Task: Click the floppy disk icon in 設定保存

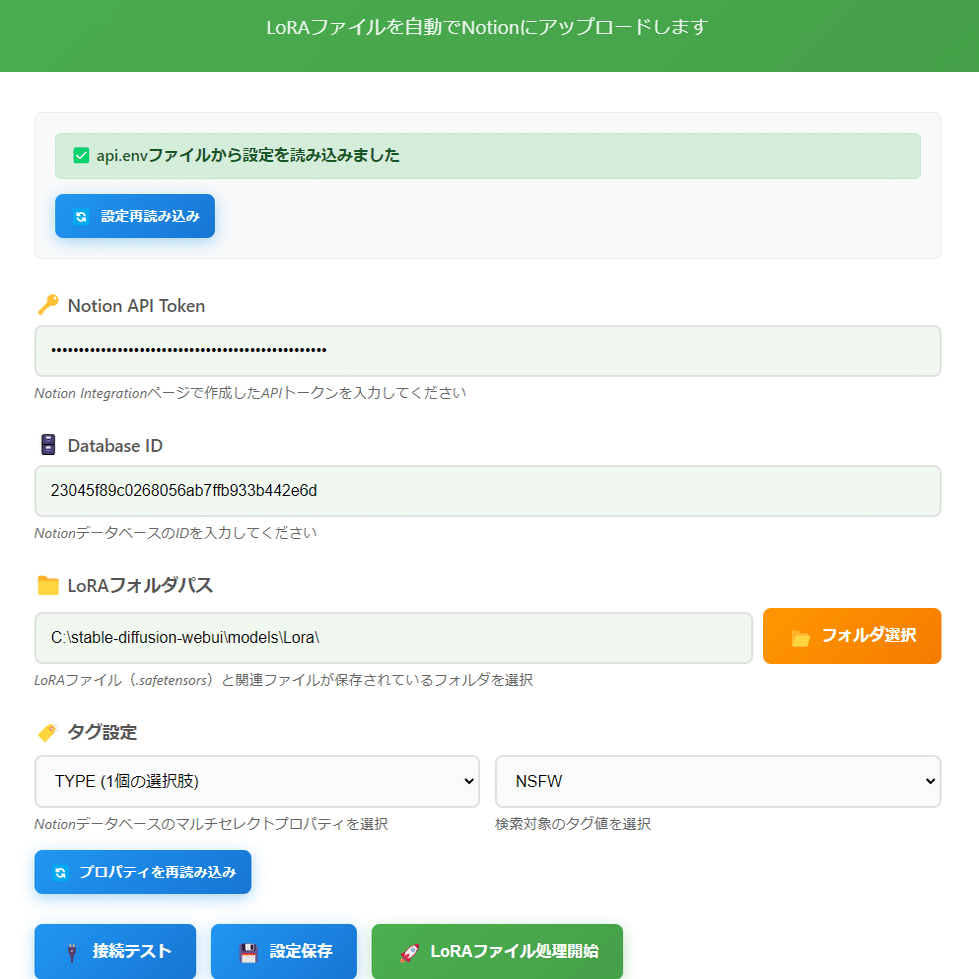Action: point(248,953)
